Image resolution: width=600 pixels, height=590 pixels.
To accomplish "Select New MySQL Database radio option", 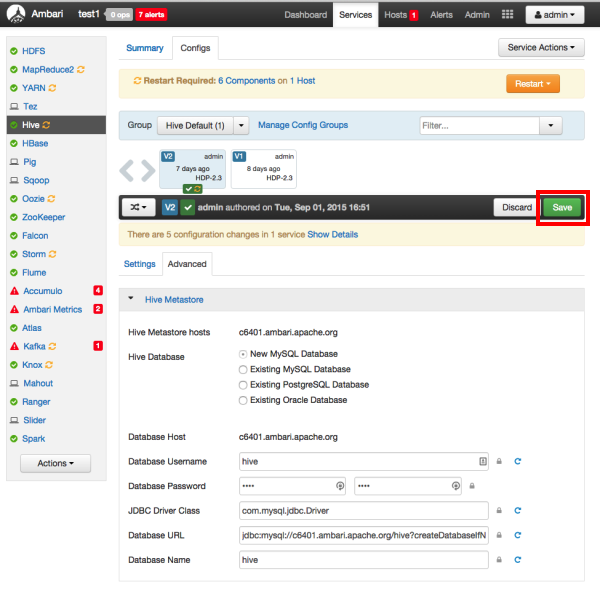I will coord(243,354).
